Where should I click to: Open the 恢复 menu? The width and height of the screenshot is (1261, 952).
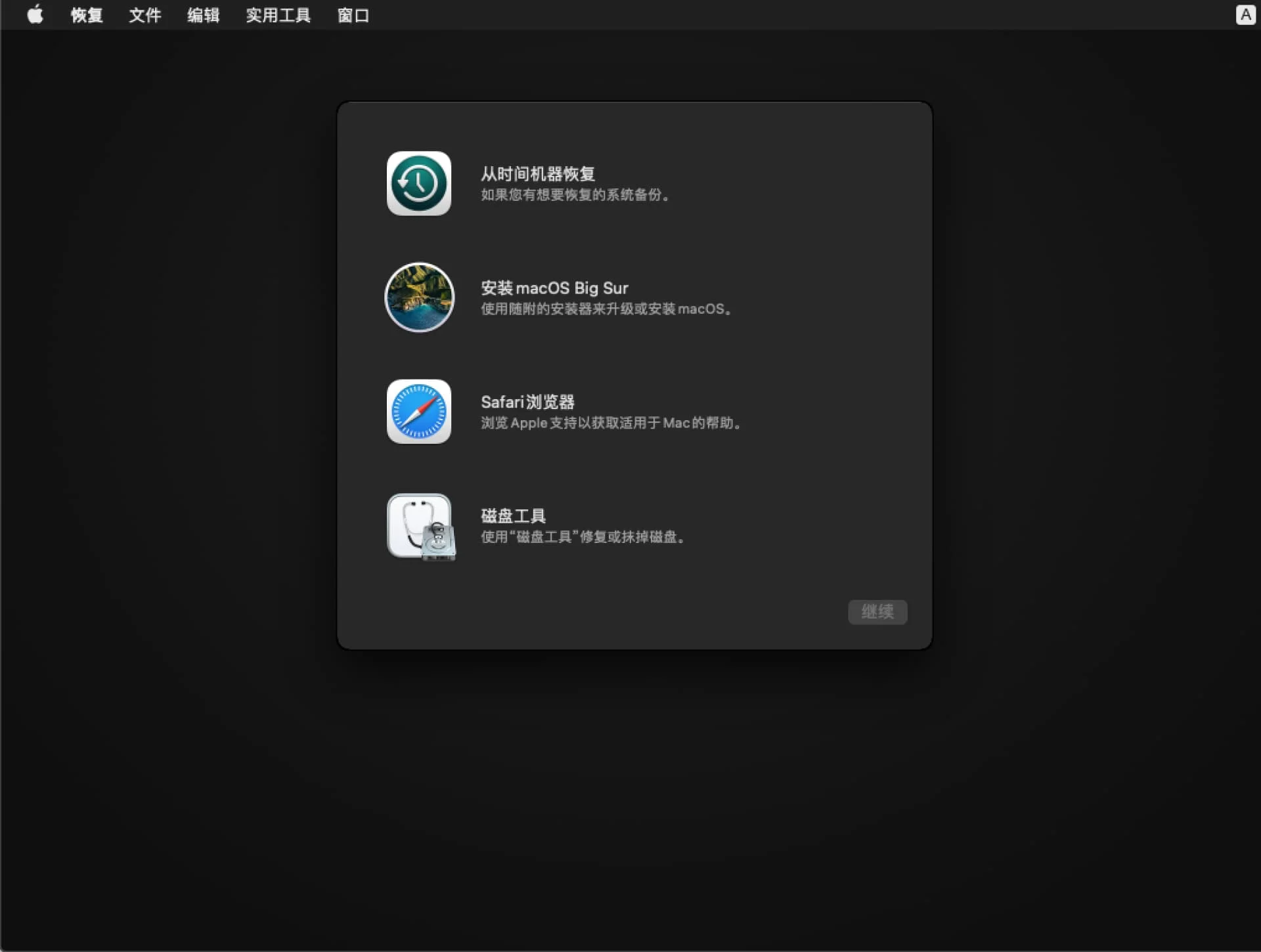(x=86, y=14)
